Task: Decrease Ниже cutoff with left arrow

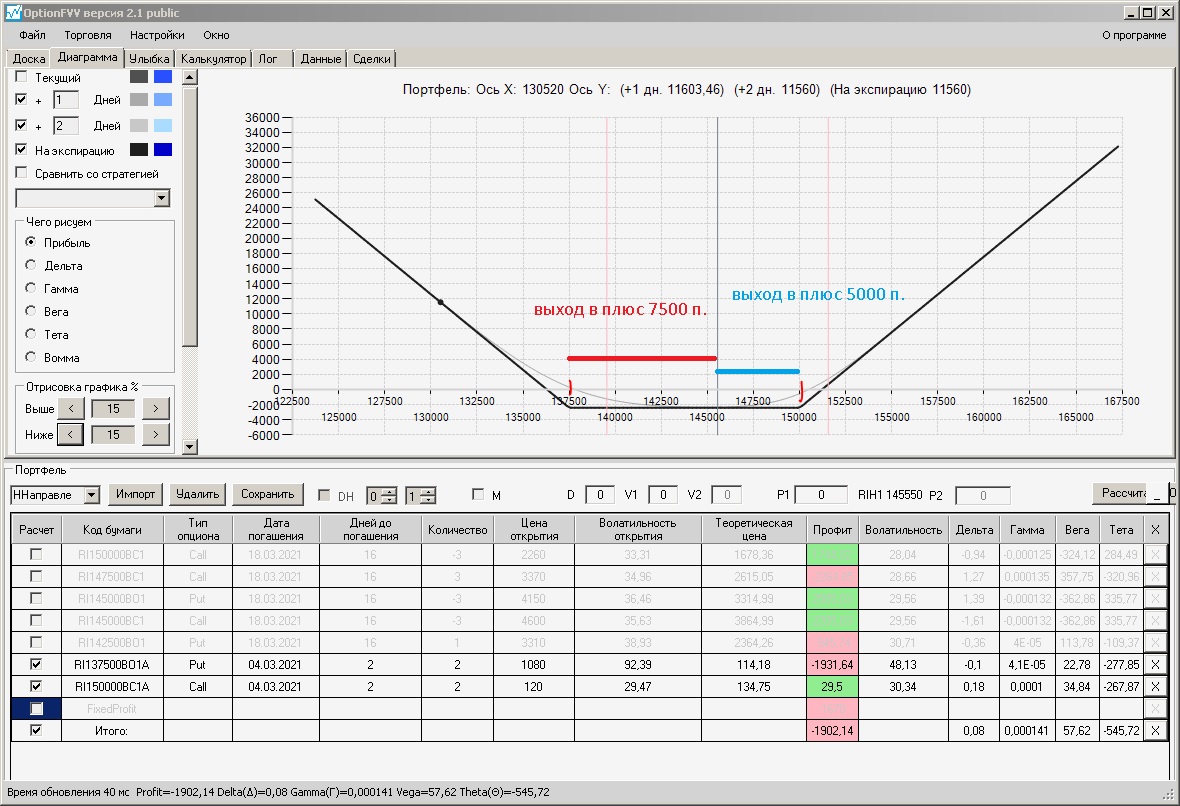Action: point(71,434)
